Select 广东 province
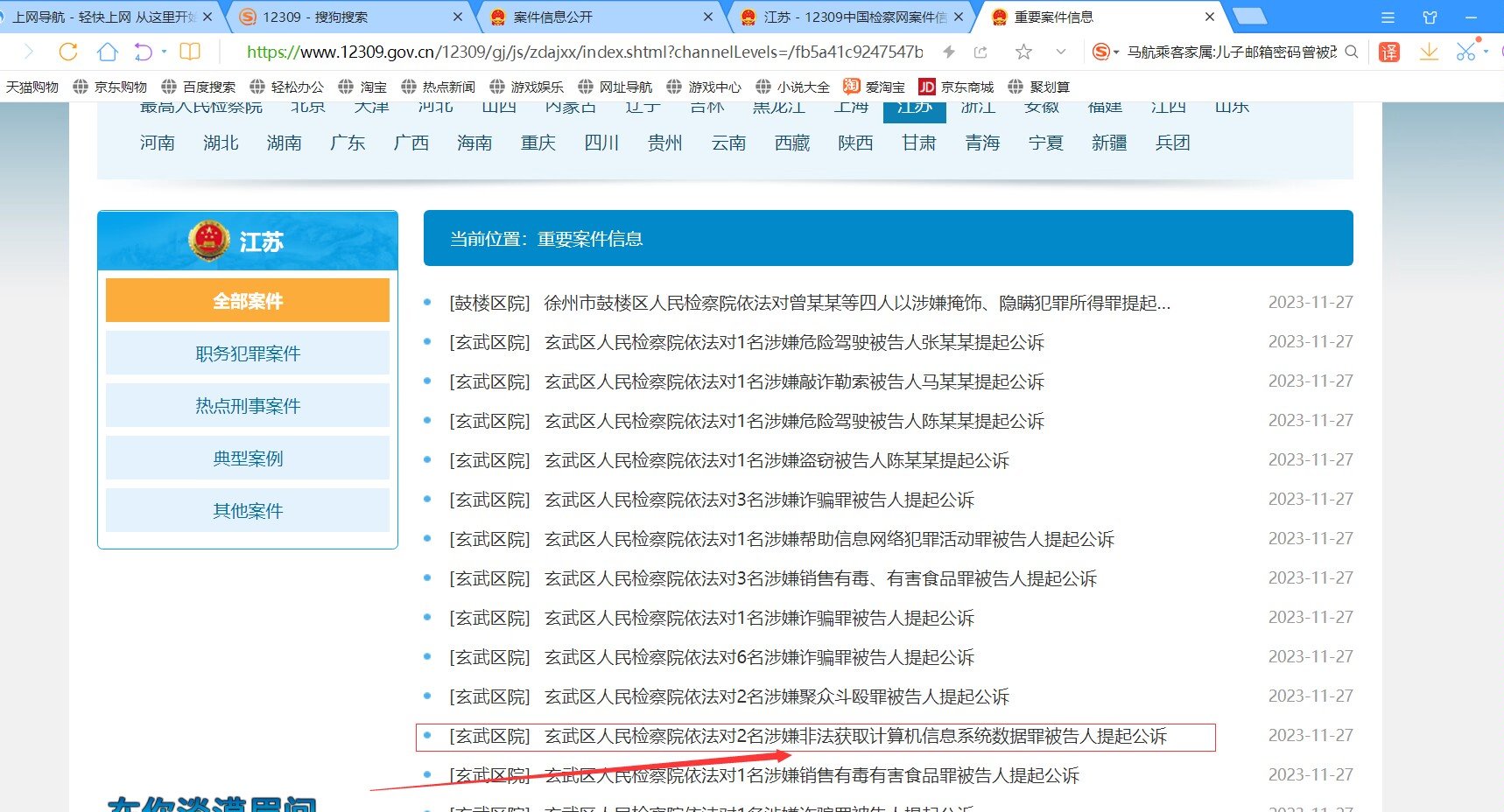Screen dimensions: 1504x812 (348, 143)
